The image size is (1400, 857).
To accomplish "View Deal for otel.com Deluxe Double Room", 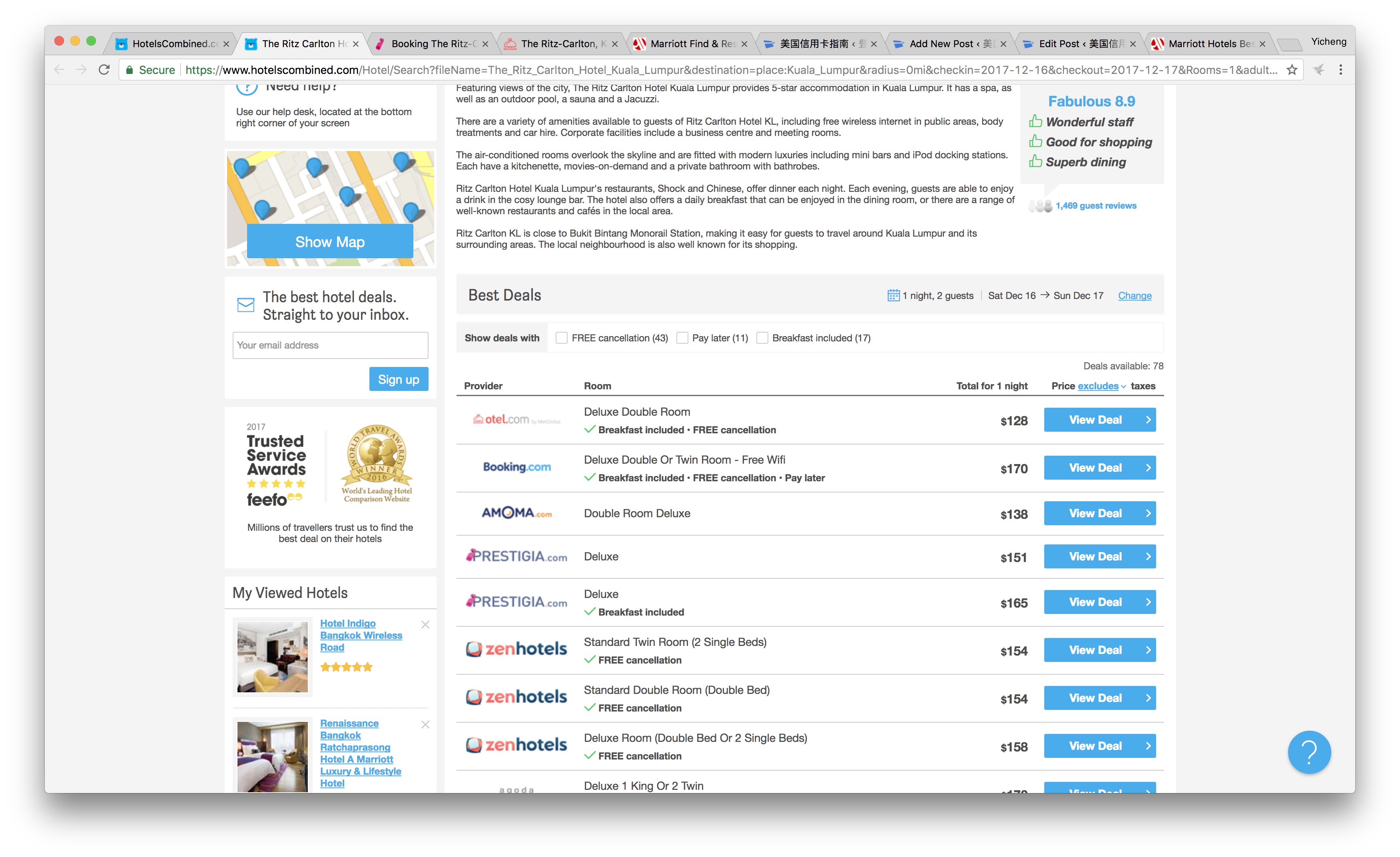I will tap(1099, 420).
